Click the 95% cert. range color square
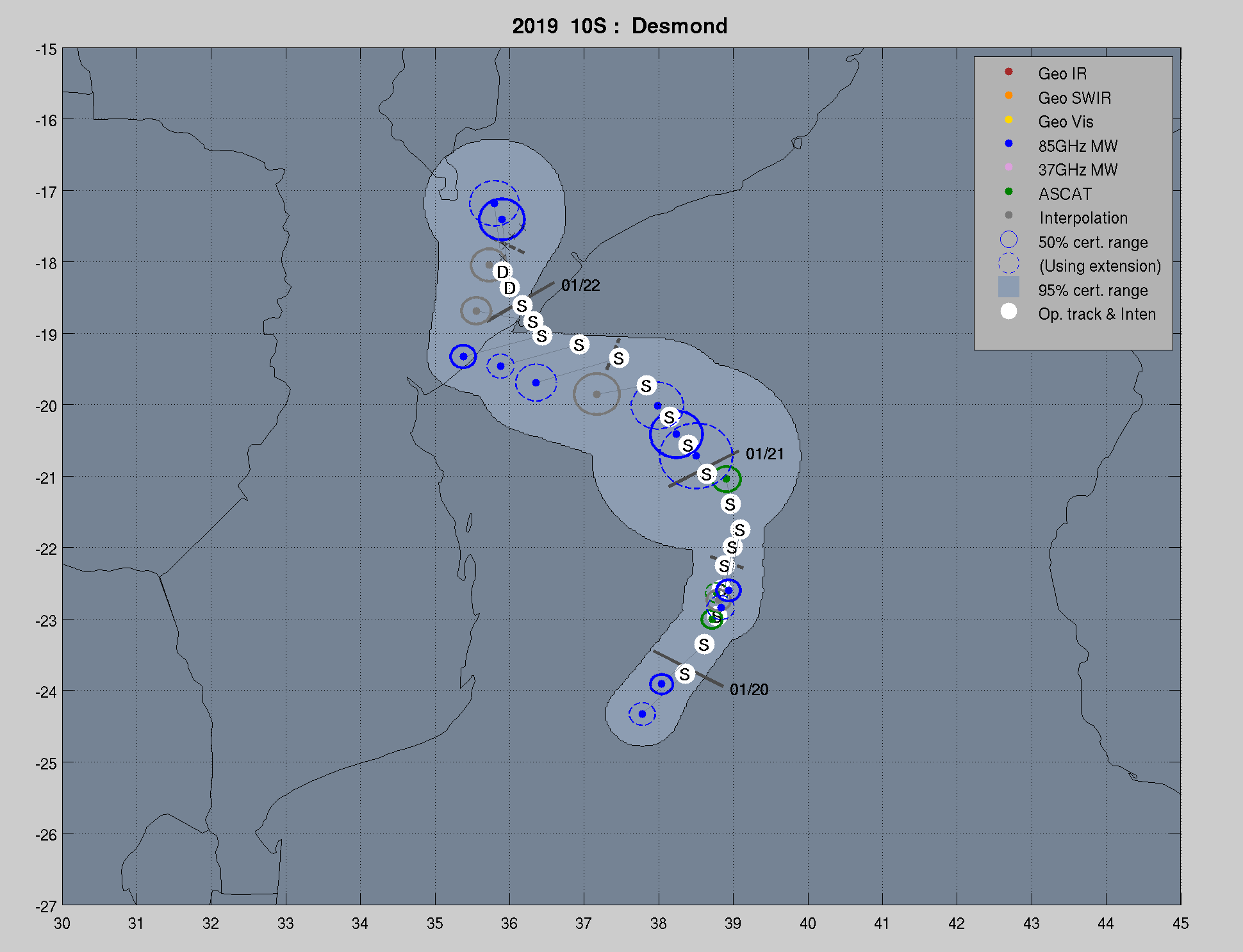Viewport: 1243px width, 952px height. coord(1008,288)
